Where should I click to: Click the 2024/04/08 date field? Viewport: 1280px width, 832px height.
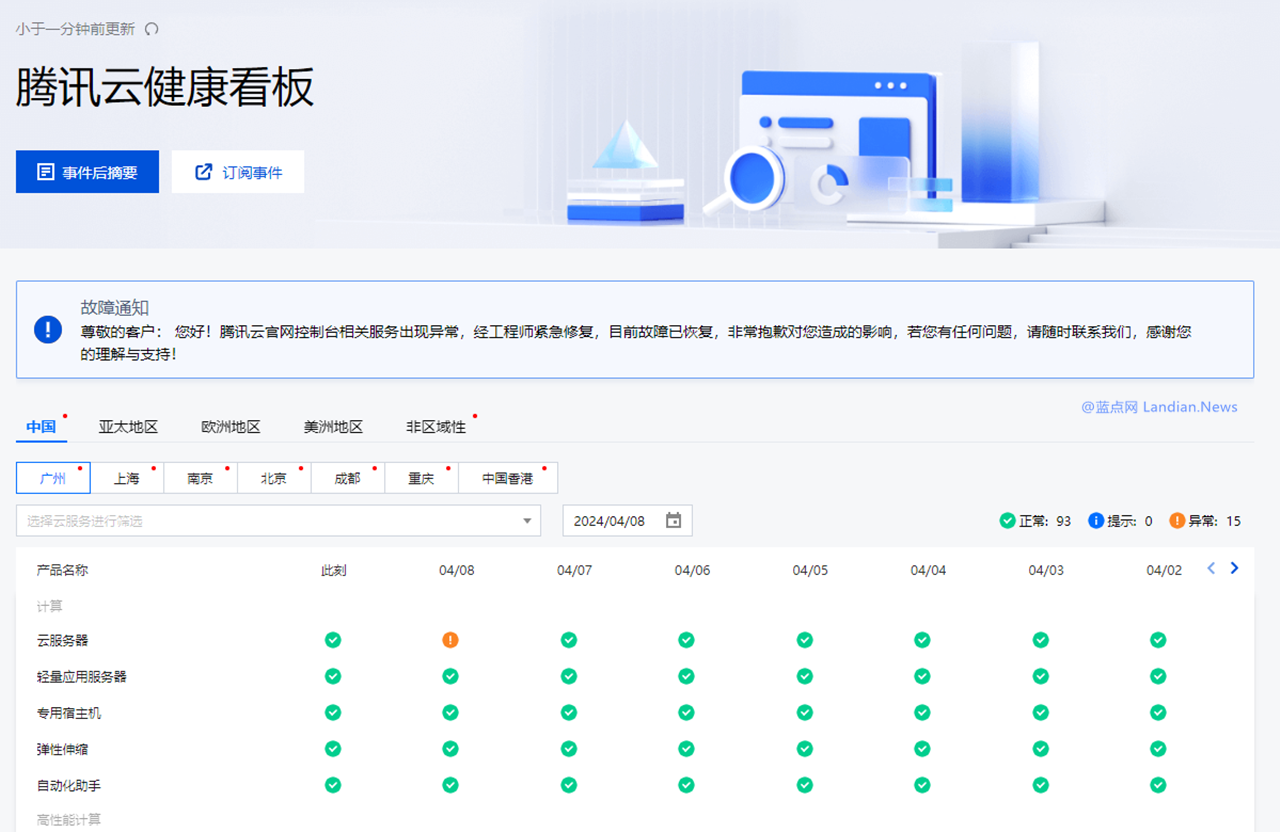[627, 521]
